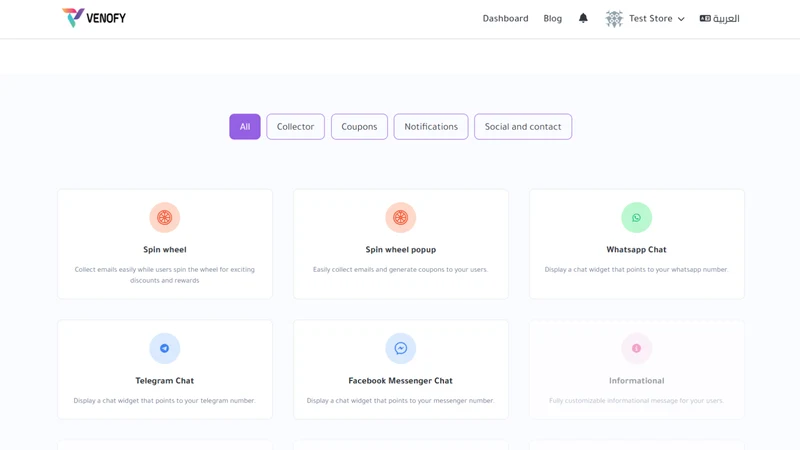The image size is (800, 450).
Task: Click the Telegram Chat icon
Action: pos(164,348)
